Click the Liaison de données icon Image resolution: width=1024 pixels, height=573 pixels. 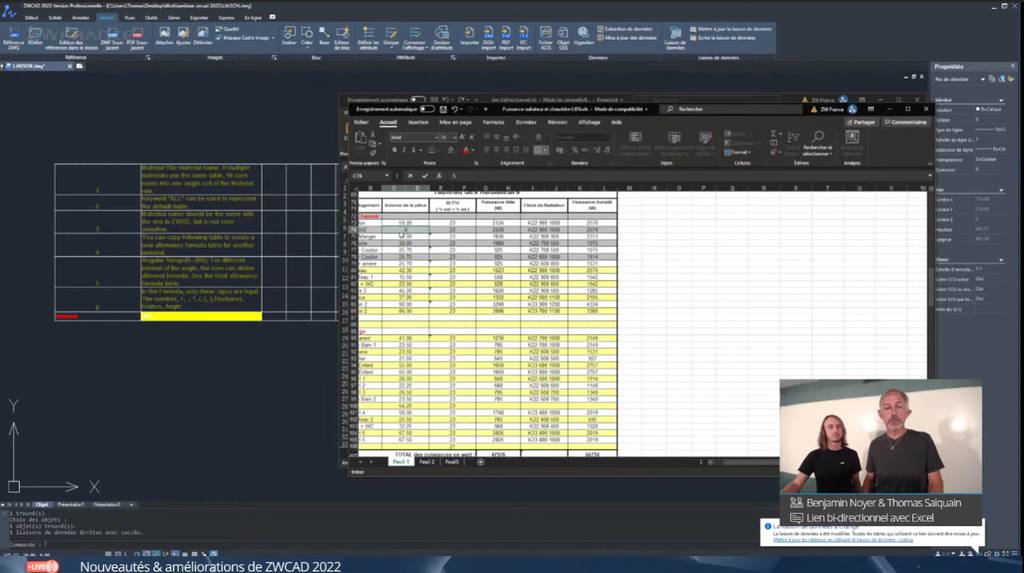(x=675, y=38)
